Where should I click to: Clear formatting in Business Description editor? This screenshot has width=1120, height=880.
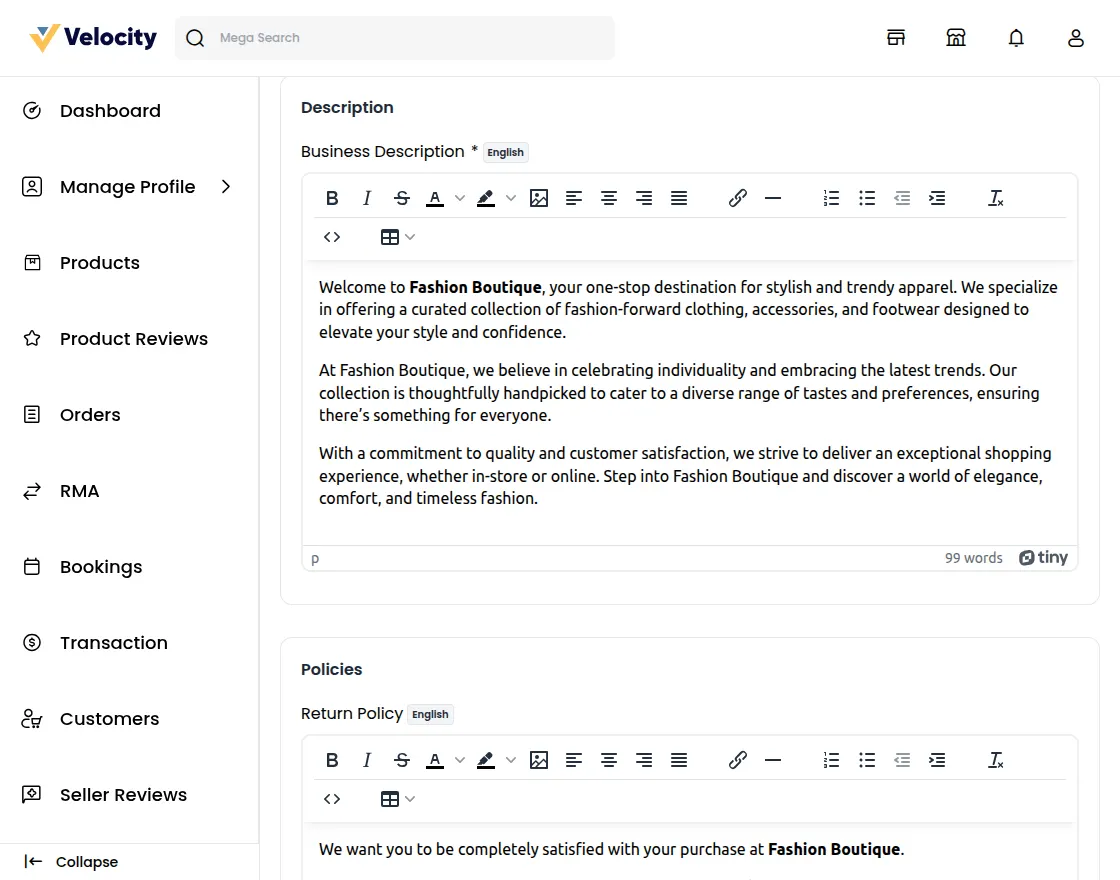[996, 198]
